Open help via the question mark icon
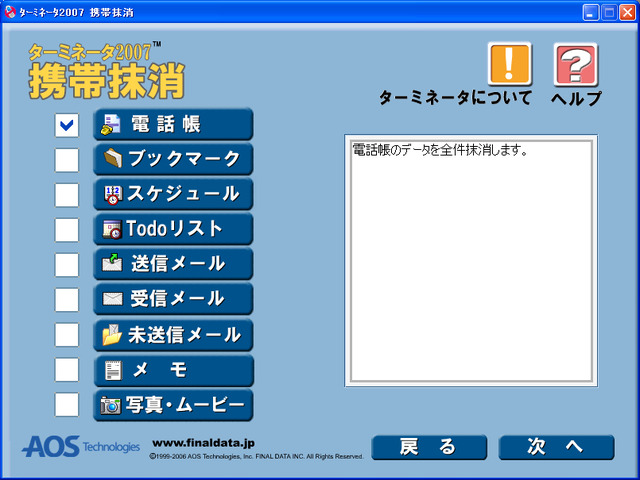 pyautogui.click(x=576, y=64)
